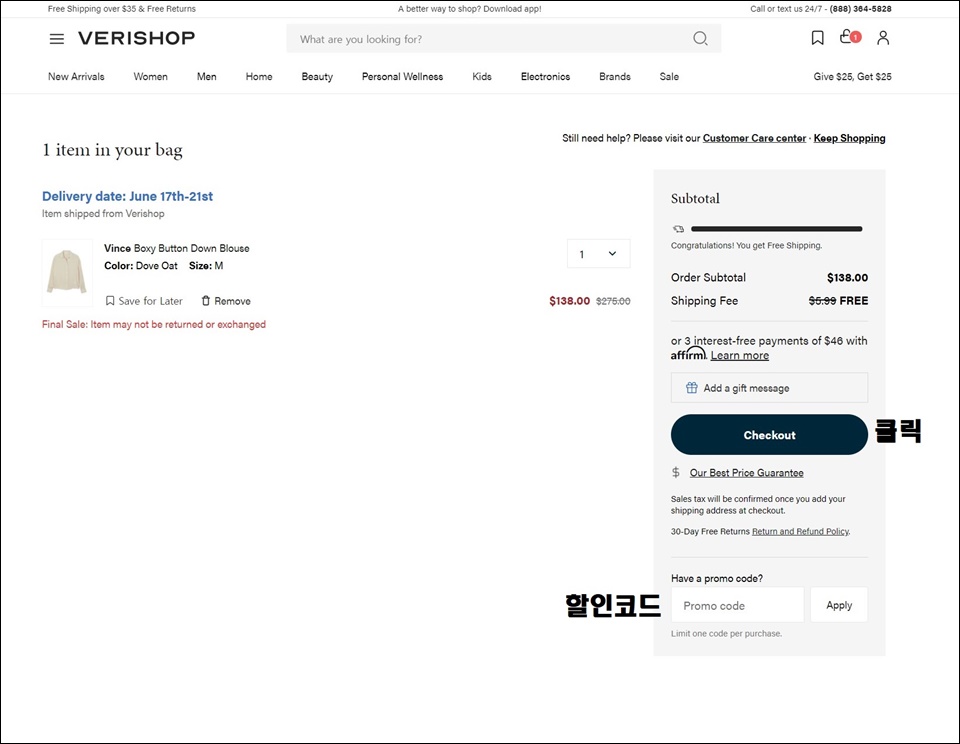The image size is (960, 744).
Task: Click the Download app banner text
Action: [470, 9]
